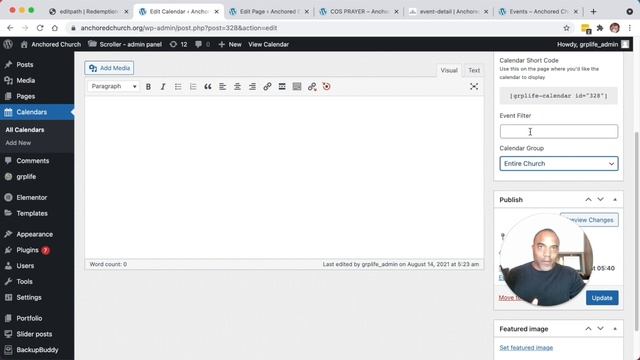
Task: Apply blockquote formatting
Action: tap(208, 87)
